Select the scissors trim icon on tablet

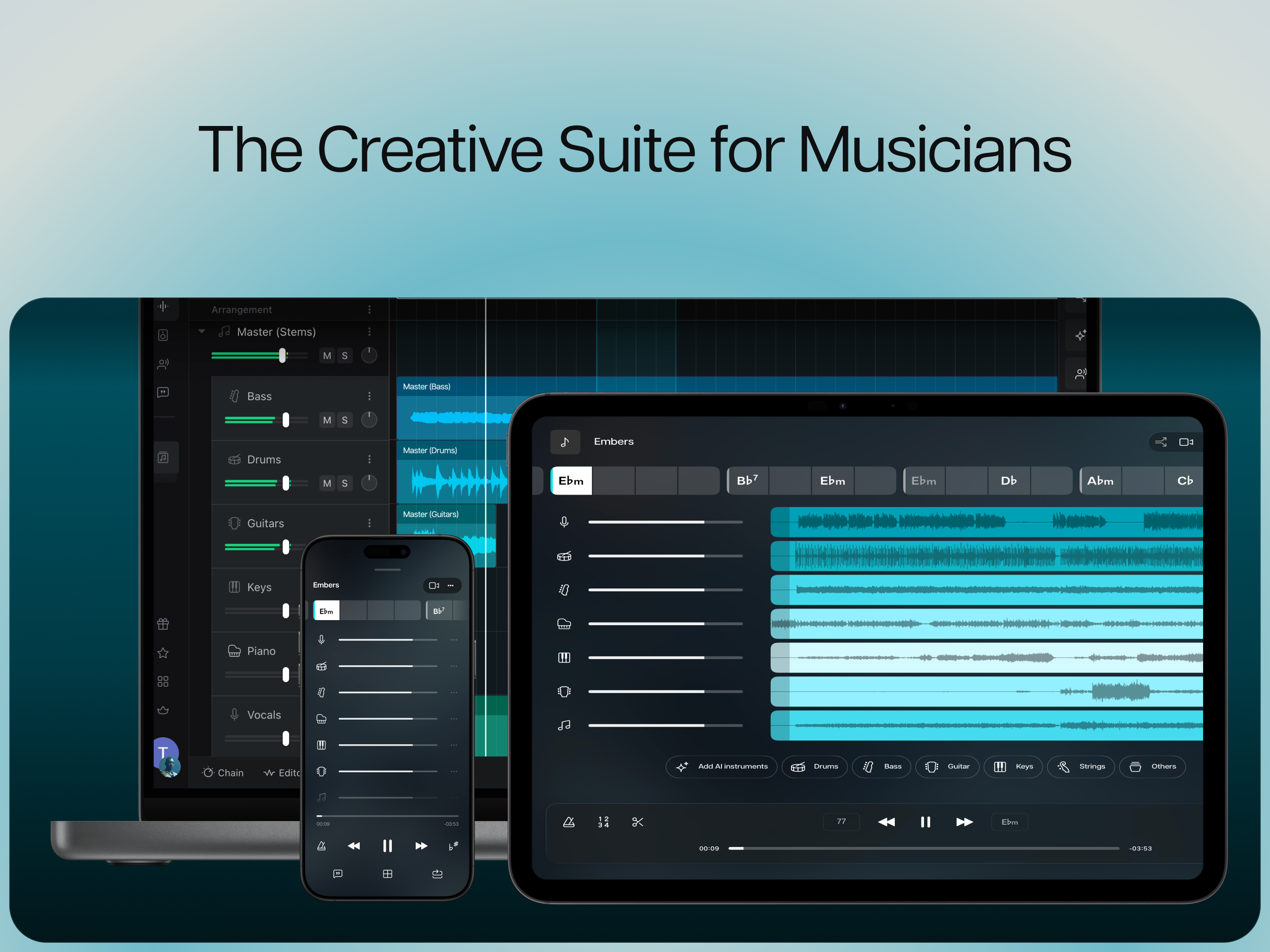[637, 822]
